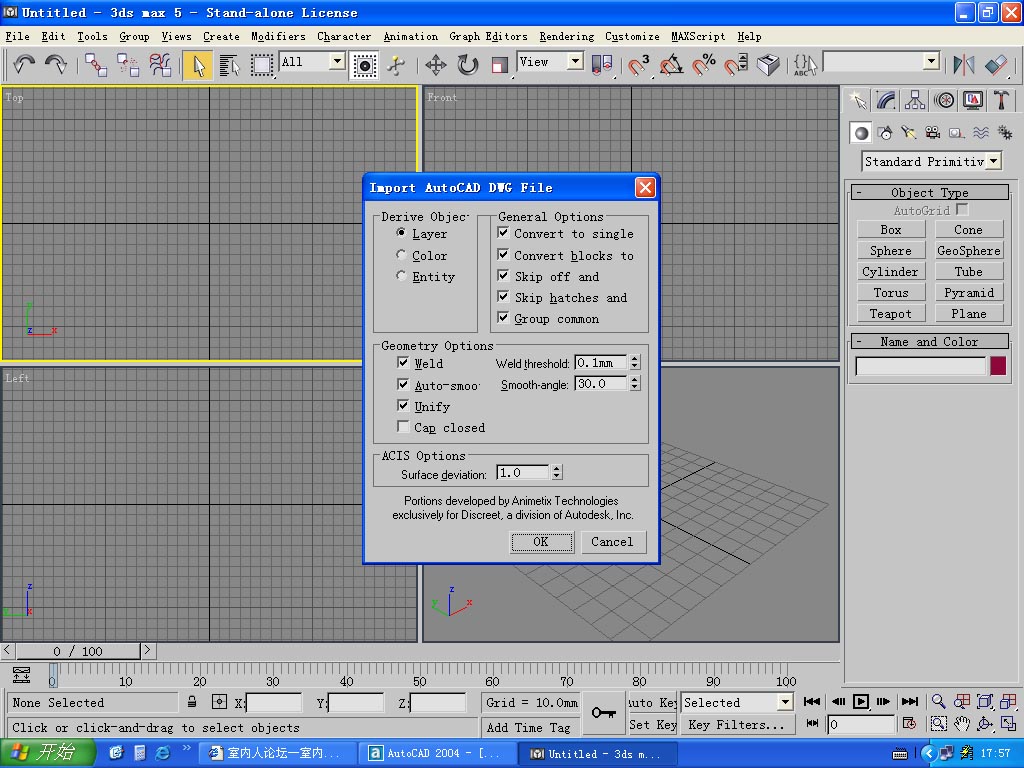The image size is (1024, 768).
Task: Activate the Select and Move tool
Action: pos(436,65)
